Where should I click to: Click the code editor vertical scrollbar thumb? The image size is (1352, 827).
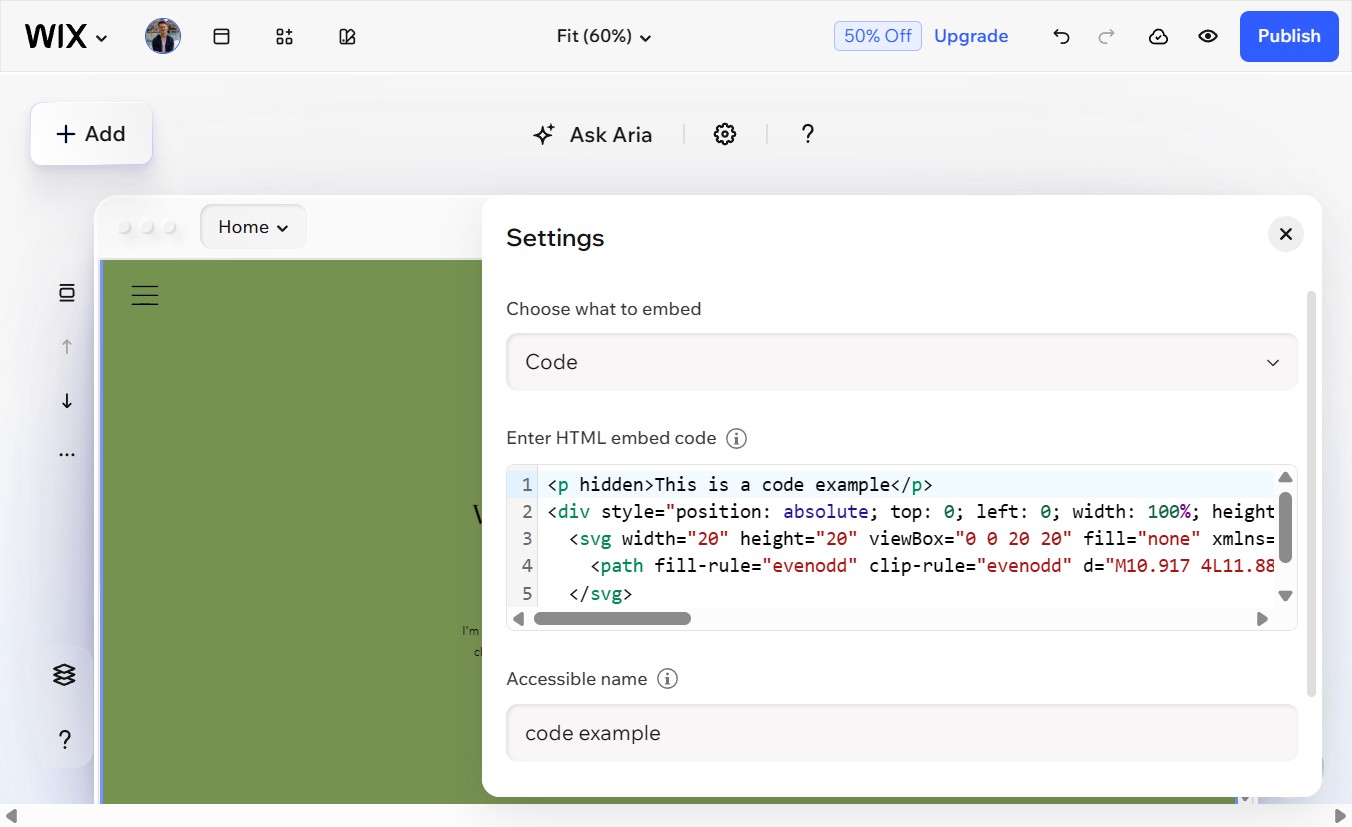[1286, 527]
